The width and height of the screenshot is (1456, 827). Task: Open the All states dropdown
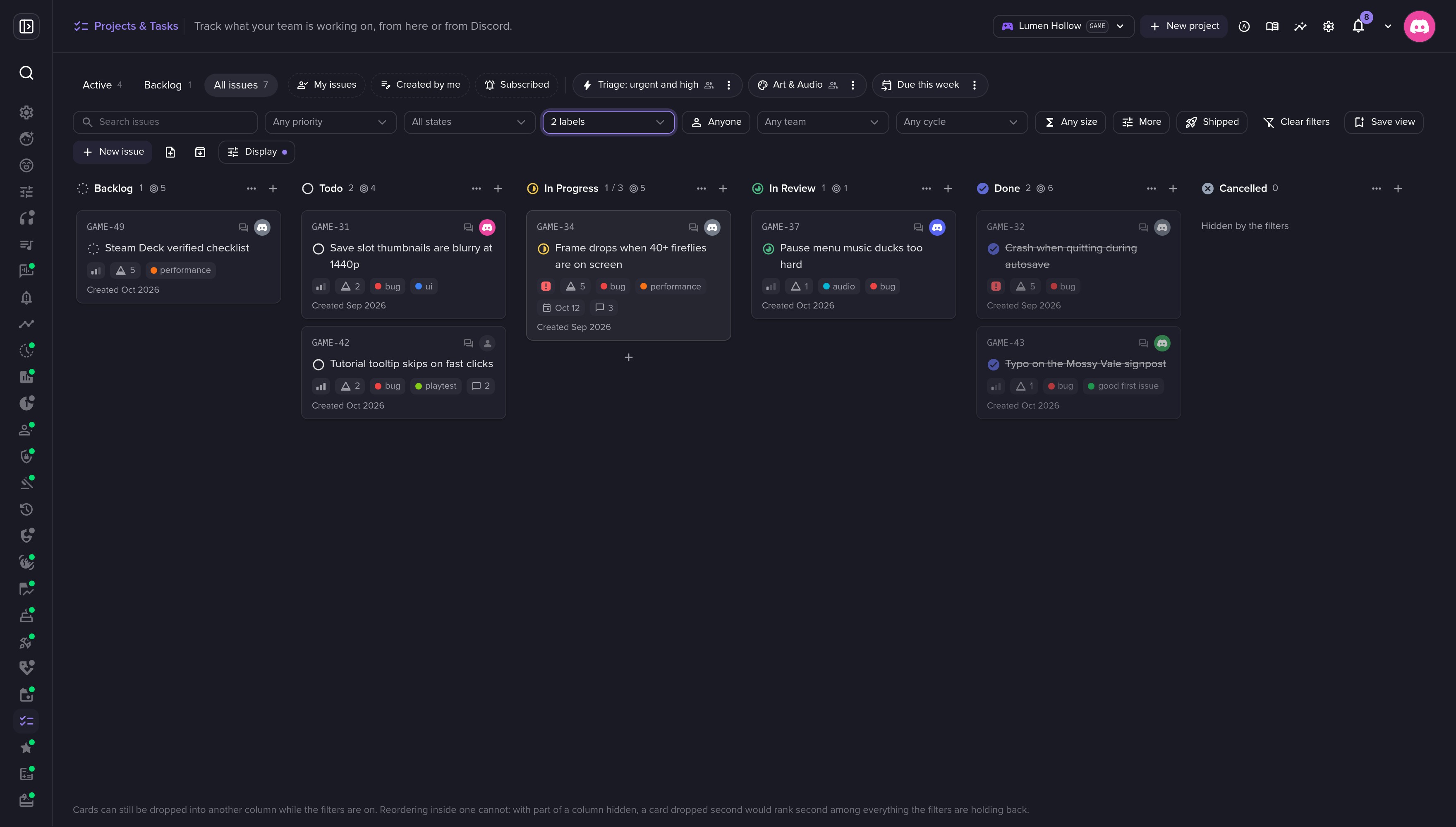(x=469, y=122)
